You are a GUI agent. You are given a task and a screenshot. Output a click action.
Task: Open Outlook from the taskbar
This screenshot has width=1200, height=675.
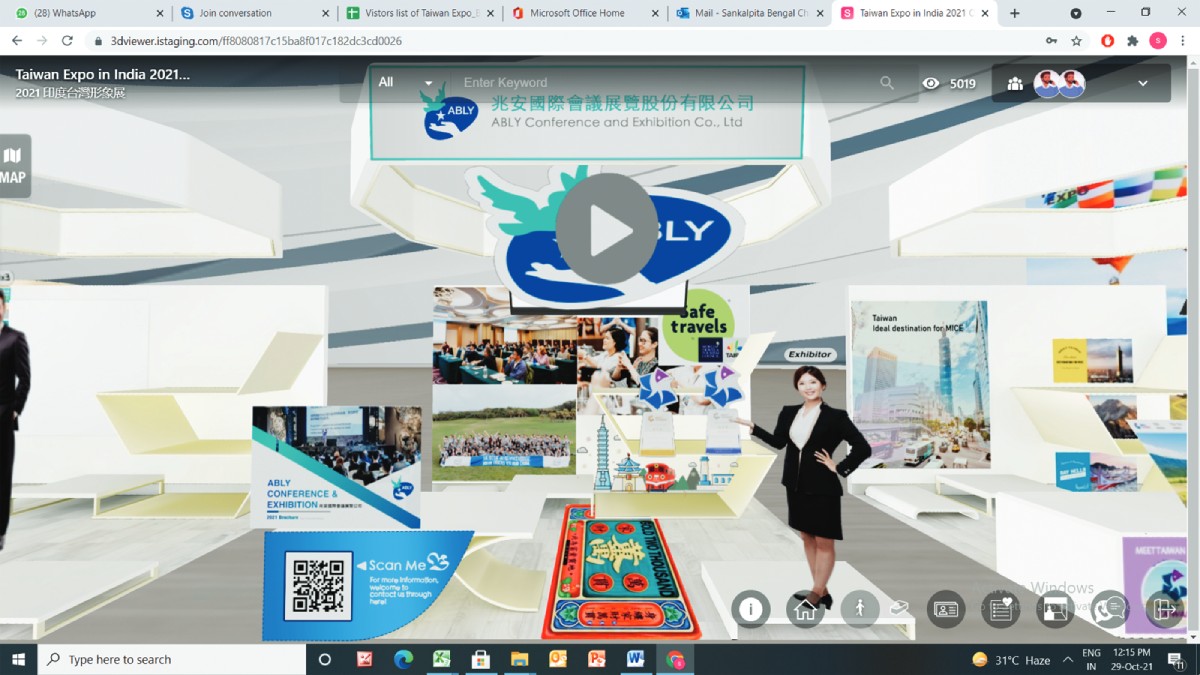[558, 659]
